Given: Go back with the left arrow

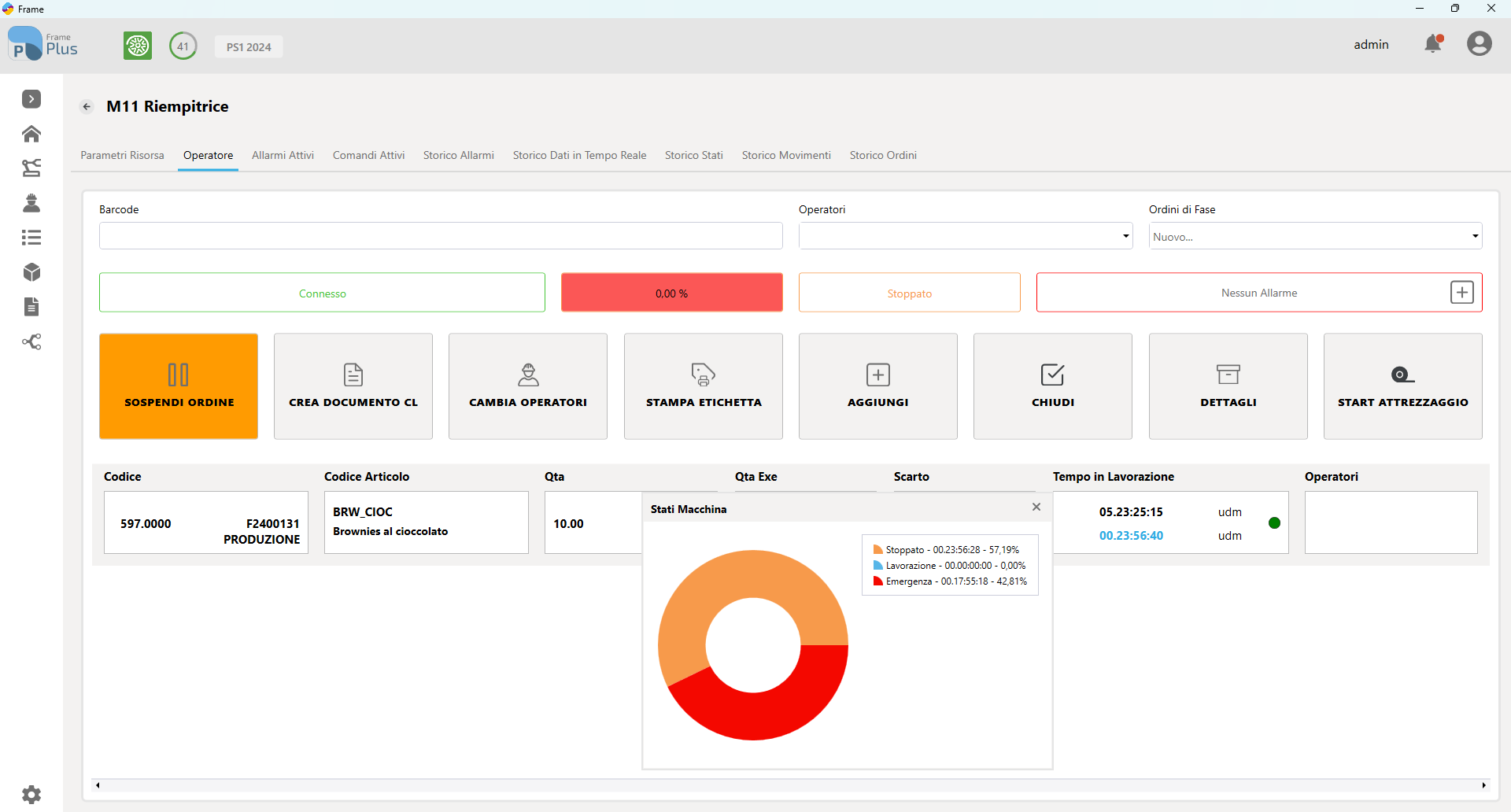Looking at the screenshot, I should pos(87,107).
